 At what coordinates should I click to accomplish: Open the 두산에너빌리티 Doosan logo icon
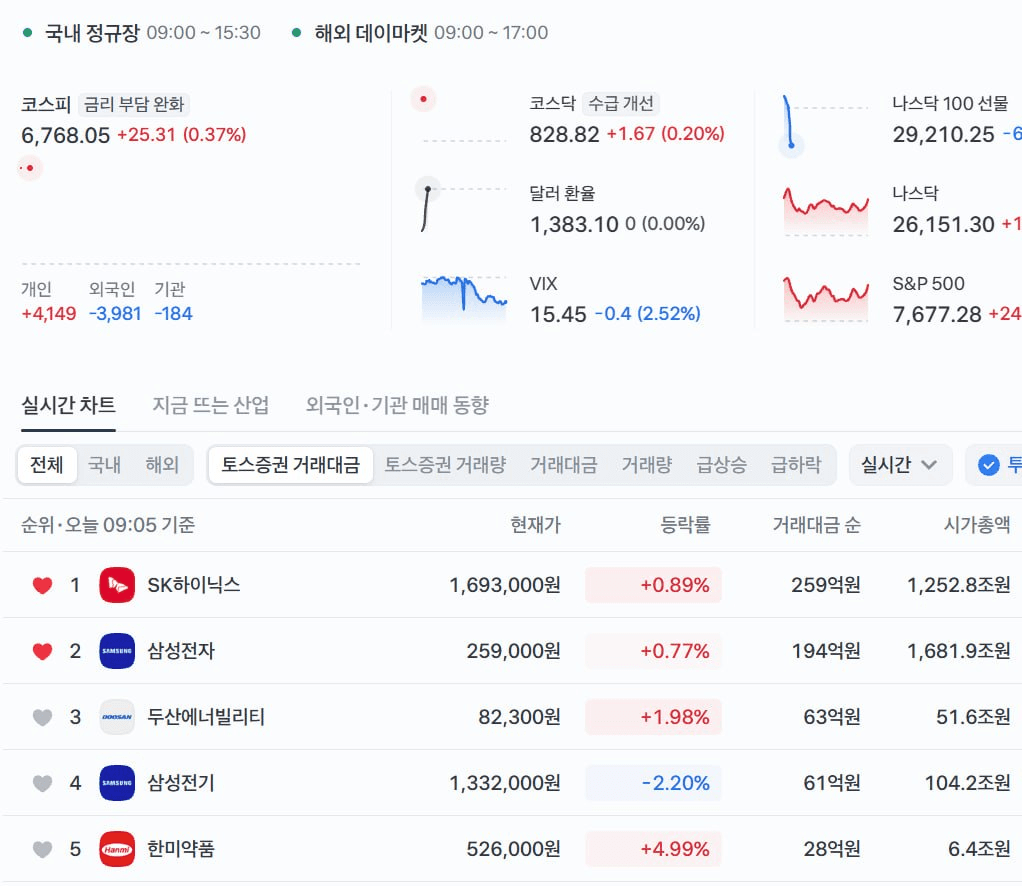(x=117, y=716)
